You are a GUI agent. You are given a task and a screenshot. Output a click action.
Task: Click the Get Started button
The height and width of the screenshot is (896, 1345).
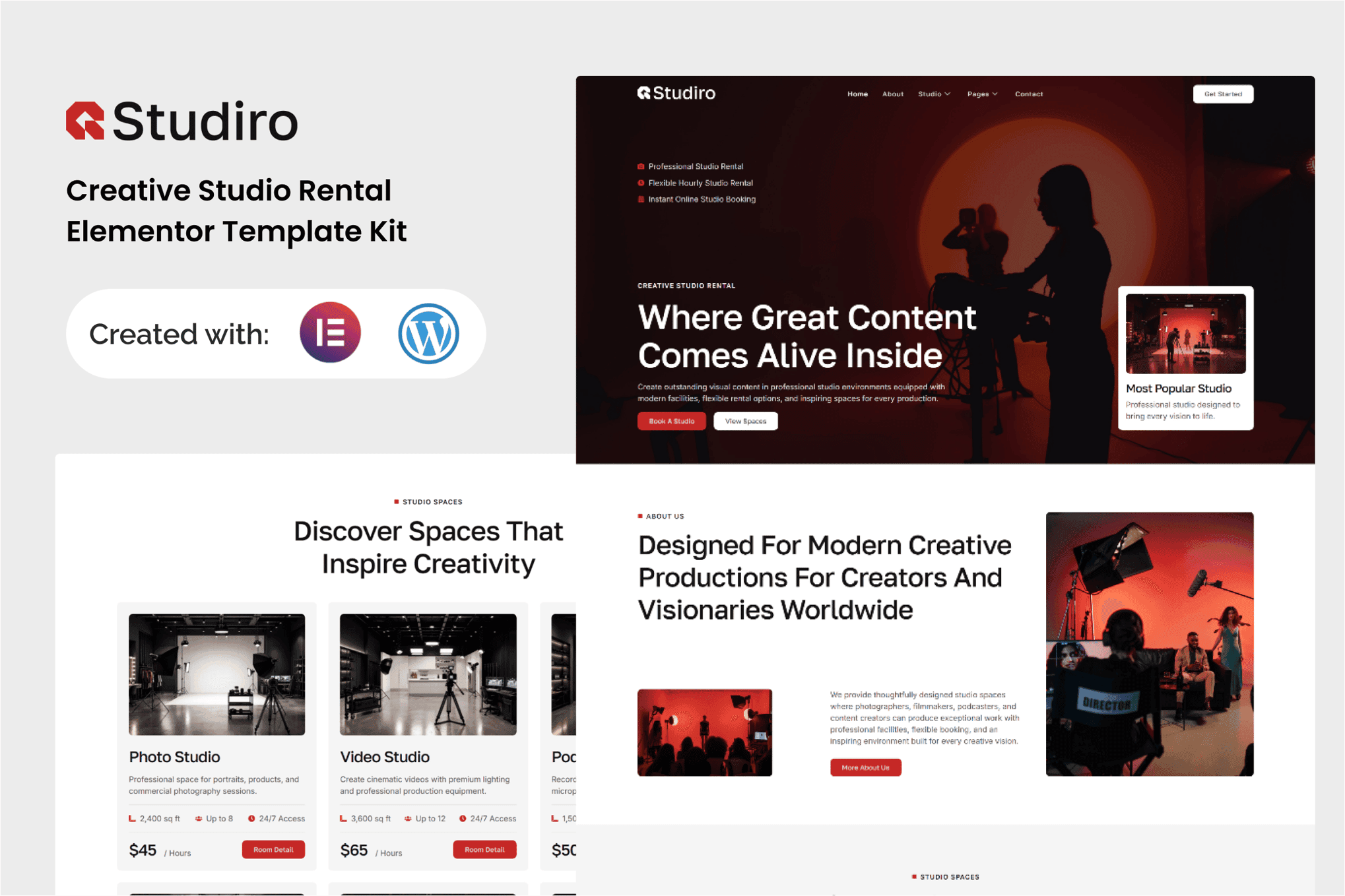click(1223, 94)
